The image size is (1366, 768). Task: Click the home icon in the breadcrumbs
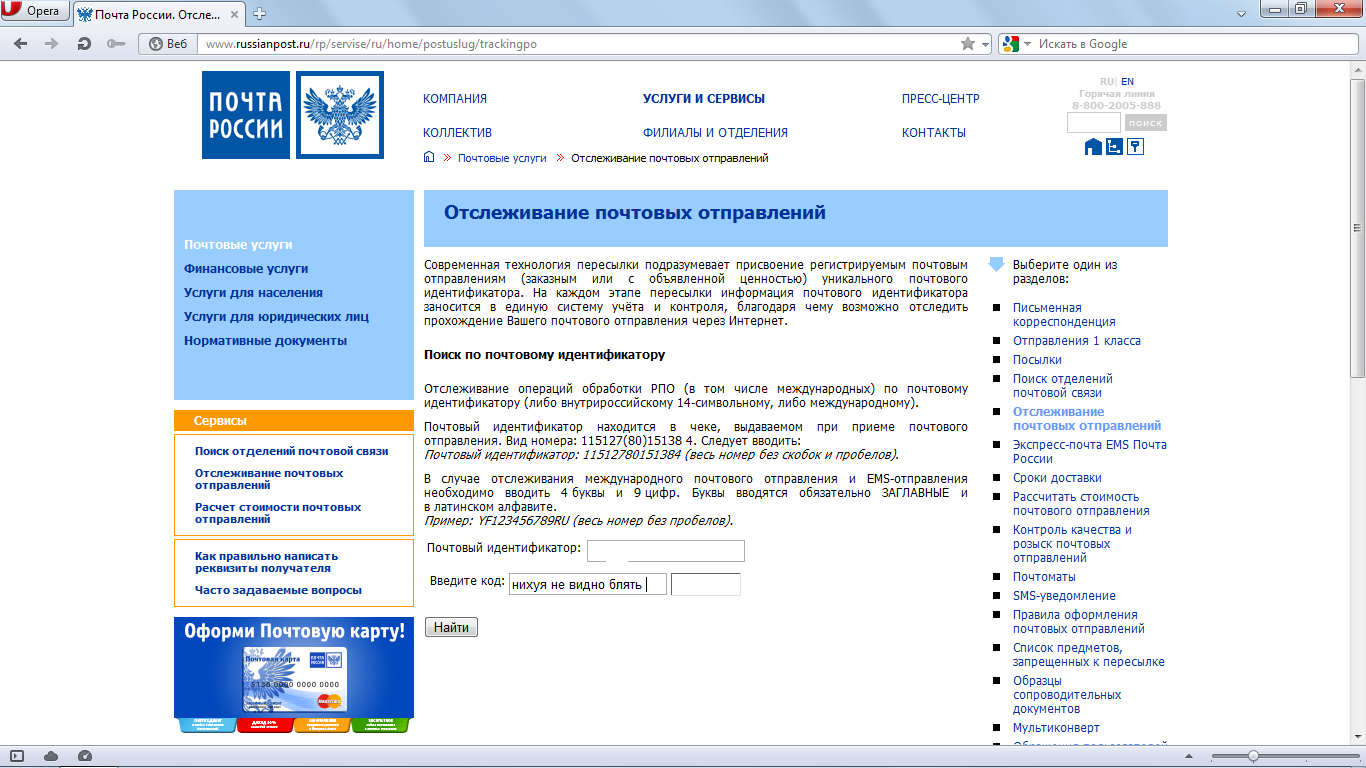click(x=429, y=157)
